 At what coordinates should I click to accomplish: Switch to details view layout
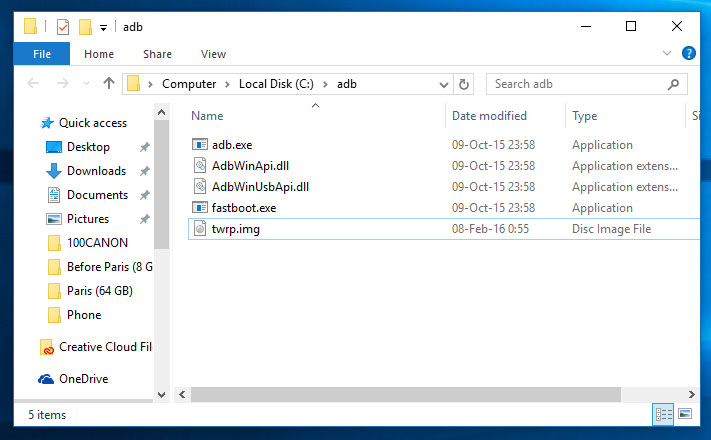click(x=663, y=413)
